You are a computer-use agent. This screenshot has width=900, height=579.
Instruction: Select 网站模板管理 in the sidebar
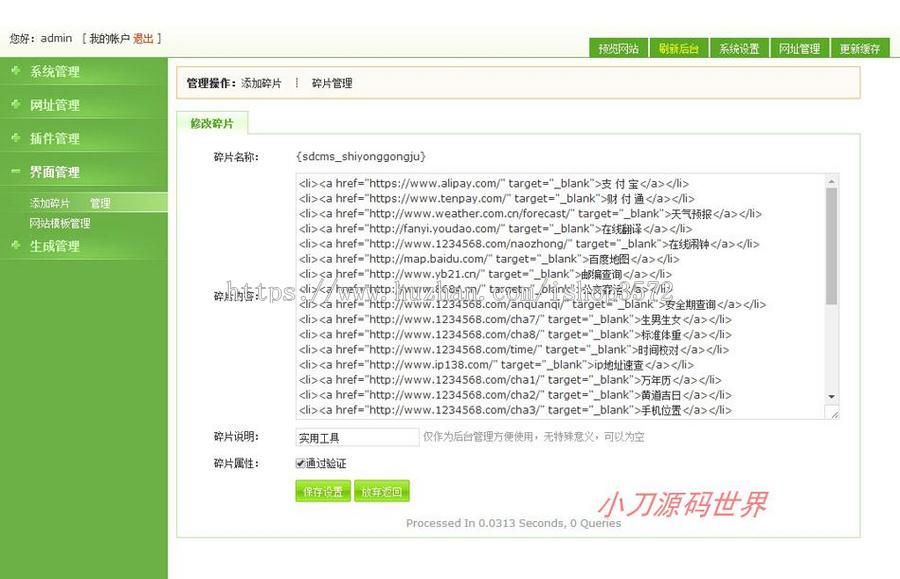pos(61,223)
